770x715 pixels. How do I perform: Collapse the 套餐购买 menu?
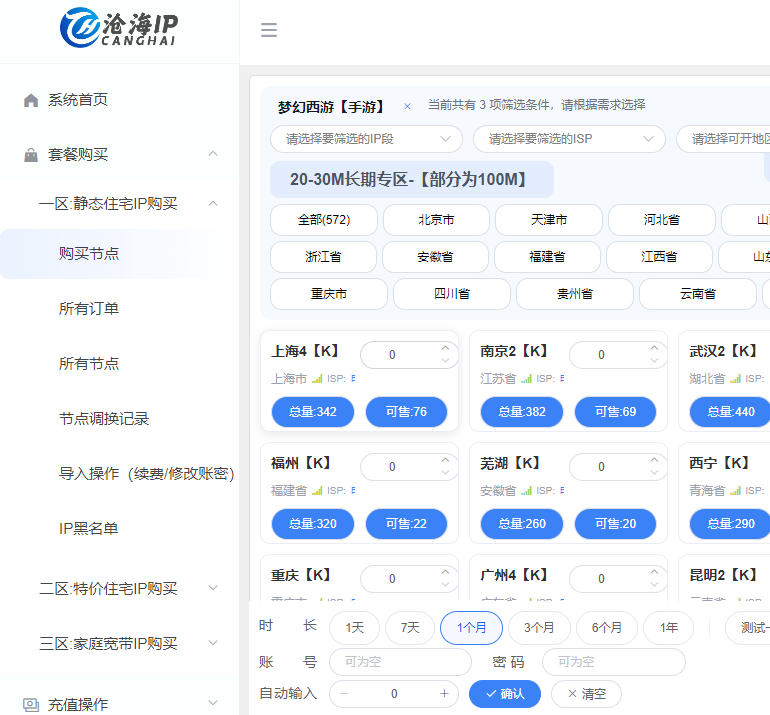pos(213,154)
